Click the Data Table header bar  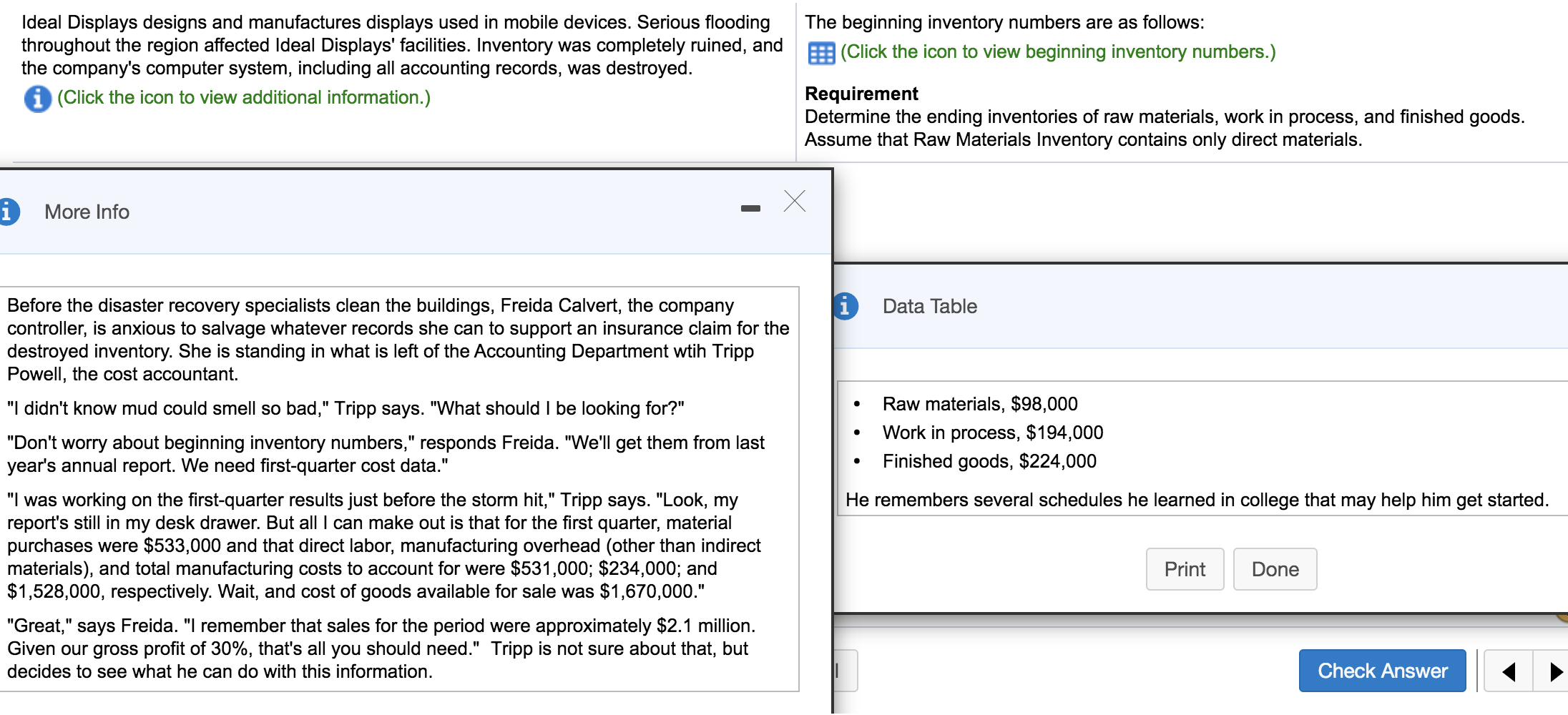tap(929, 306)
